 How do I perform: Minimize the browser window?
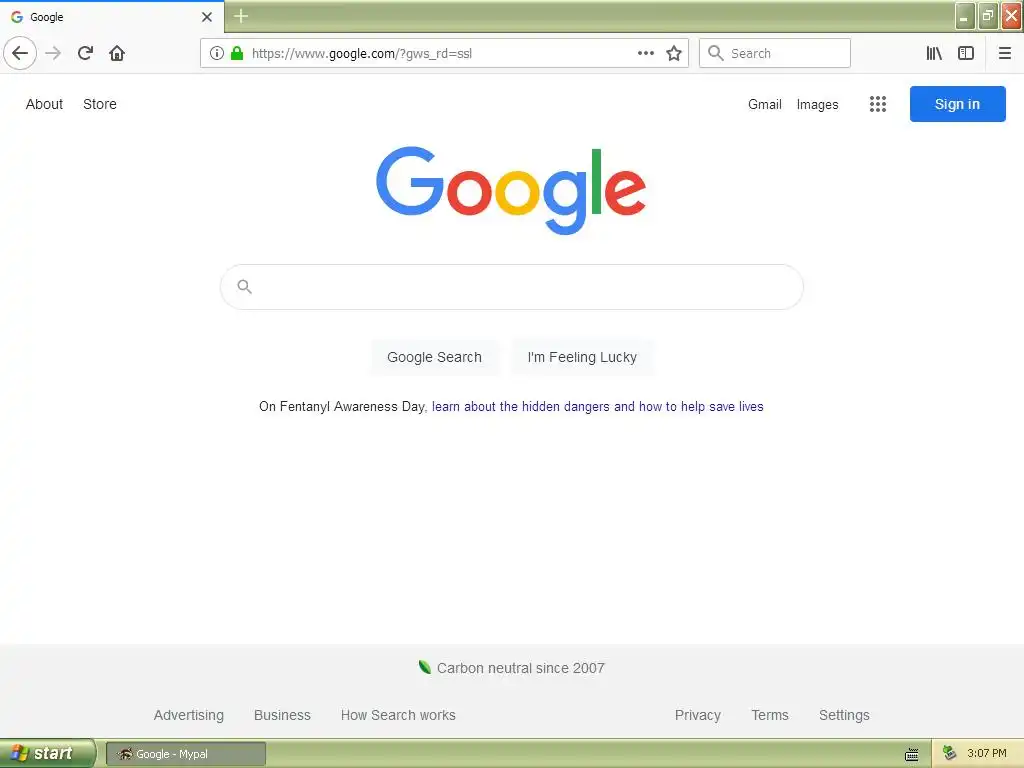(x=965, y=16)
